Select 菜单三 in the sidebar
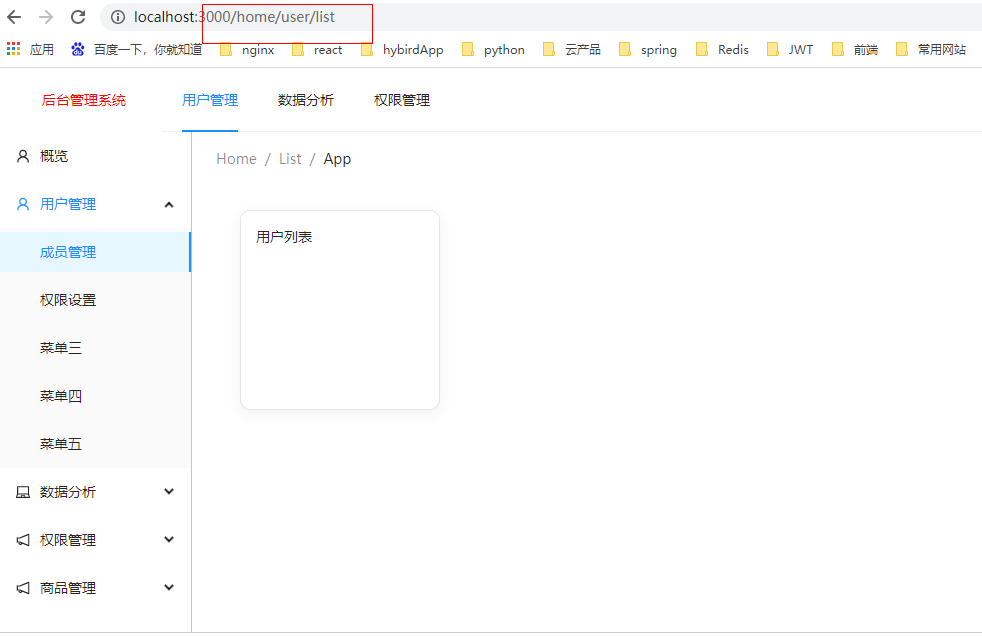The height and width of the screenshot is (636, 982). pos(95,348)
